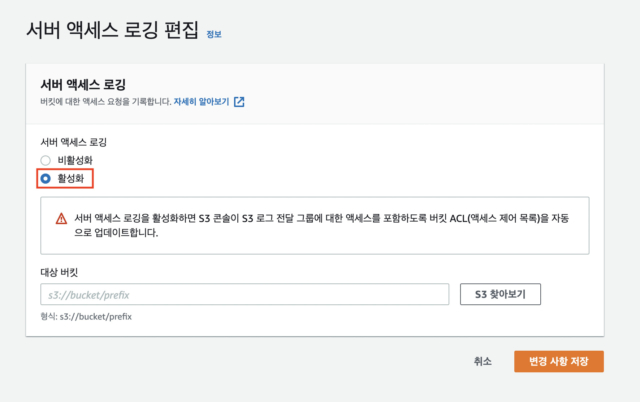Screen dimensions: 640x402
Task: Click the S3 찾아보기 button
Action: (500, 294)
